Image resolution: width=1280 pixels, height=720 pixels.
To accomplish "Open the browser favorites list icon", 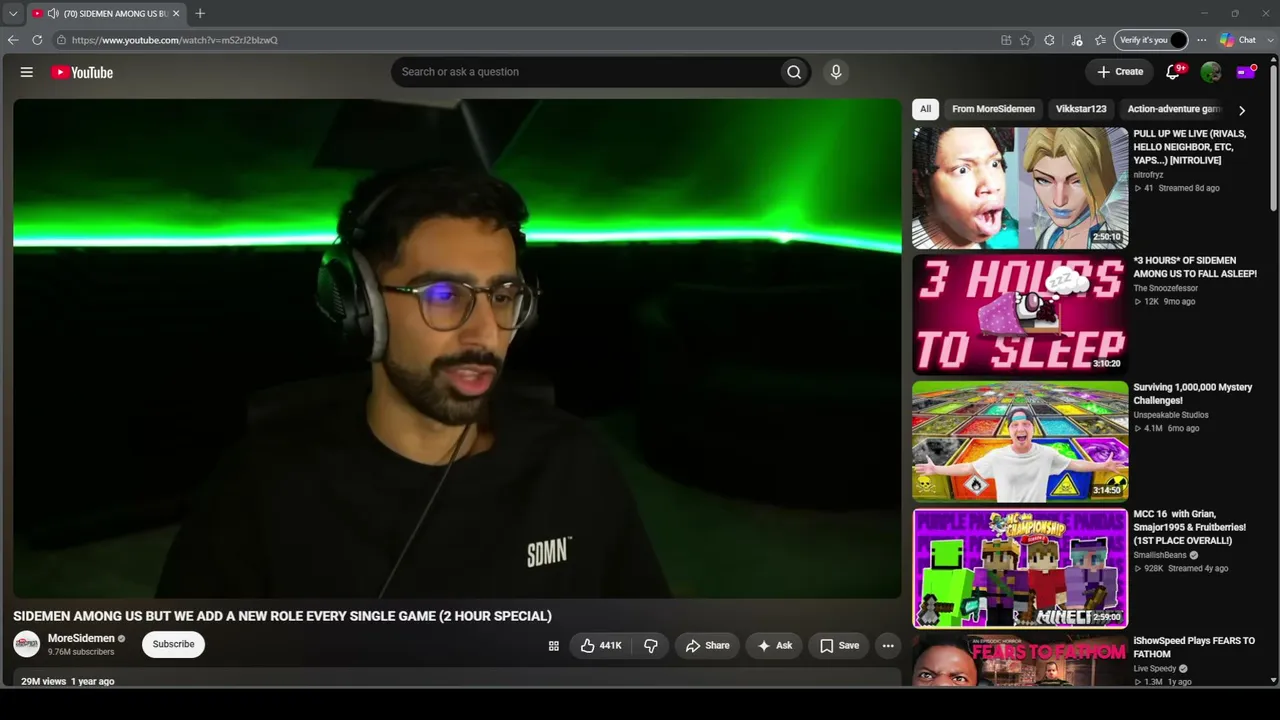I will click(x=1100, y=40).
